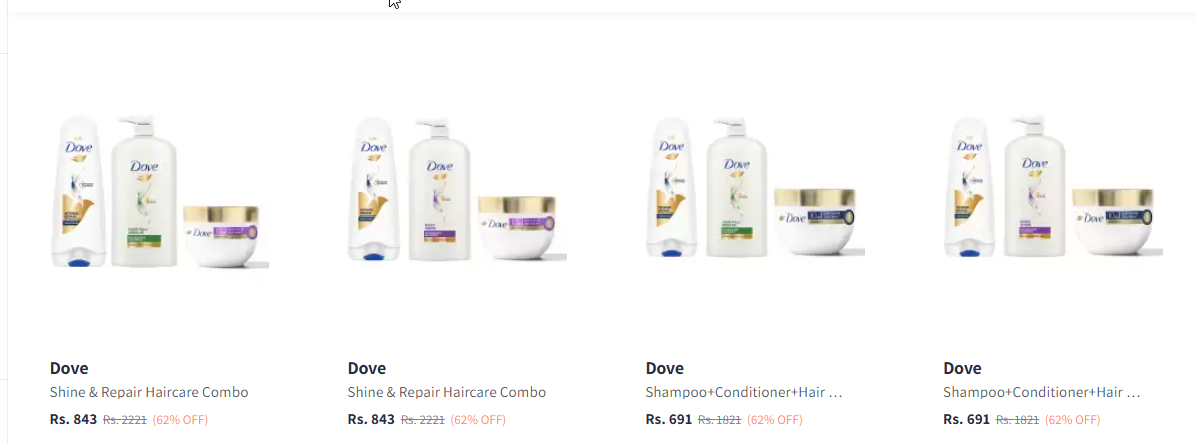Click the (62% OFF) label on first product
The image size is (1195, 444).
pos(181,420)
